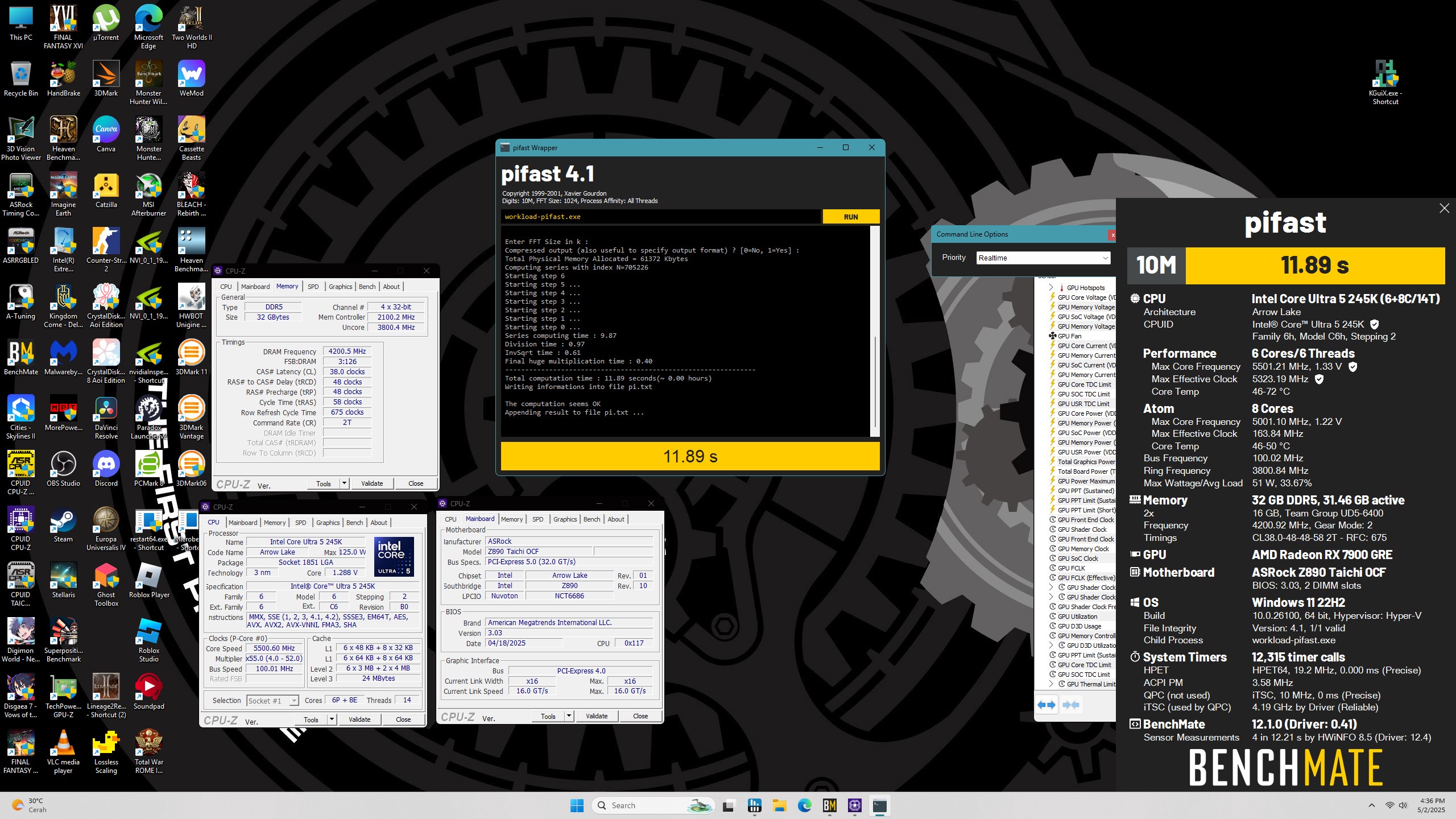Expand the GPU Hotspots sensor node
Screen dimensions: 1456x819
1052,288
